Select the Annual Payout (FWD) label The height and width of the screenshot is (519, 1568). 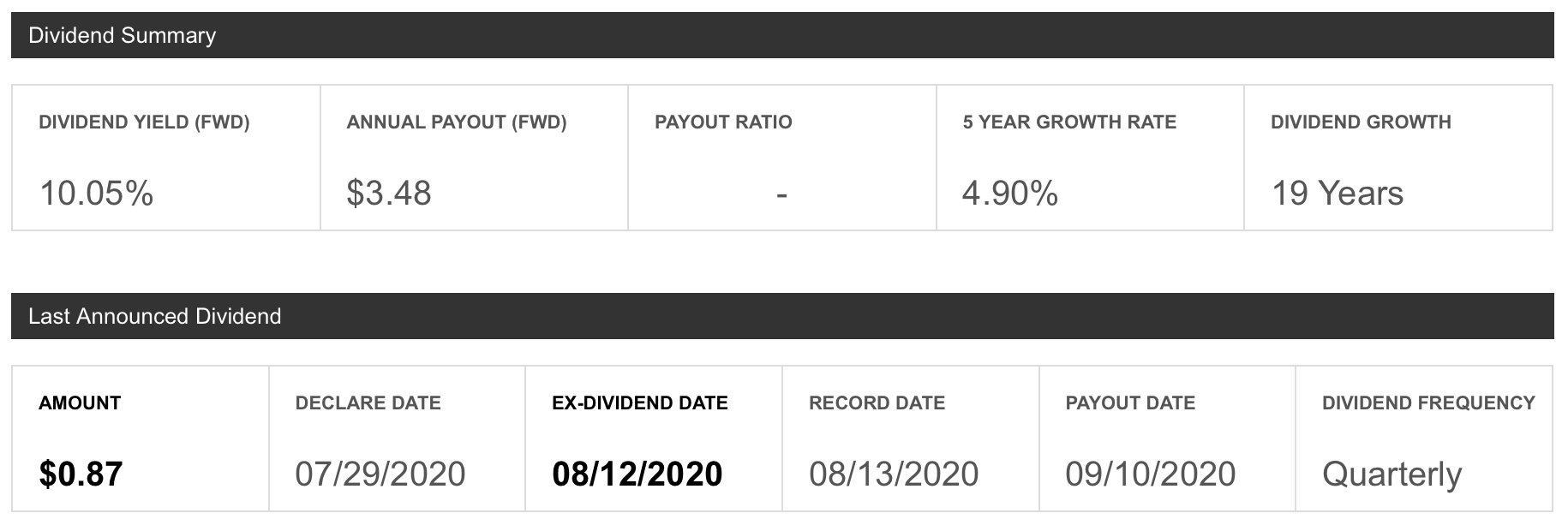[x=457, y=122]
